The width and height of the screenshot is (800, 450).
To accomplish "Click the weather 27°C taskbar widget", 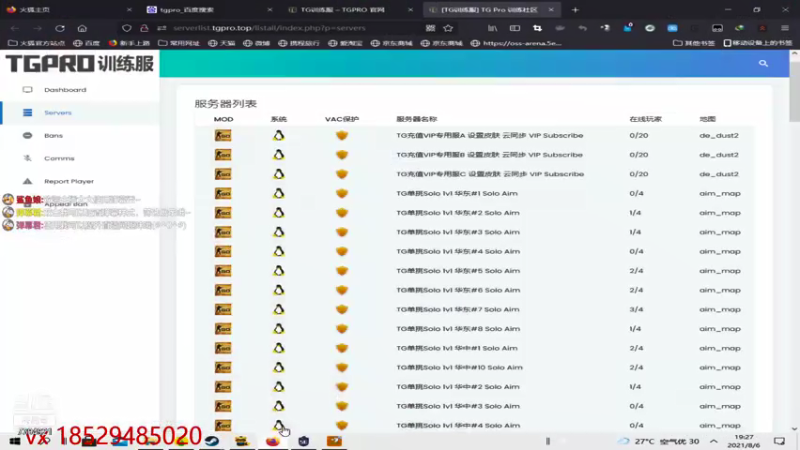I will pos(659,441).
